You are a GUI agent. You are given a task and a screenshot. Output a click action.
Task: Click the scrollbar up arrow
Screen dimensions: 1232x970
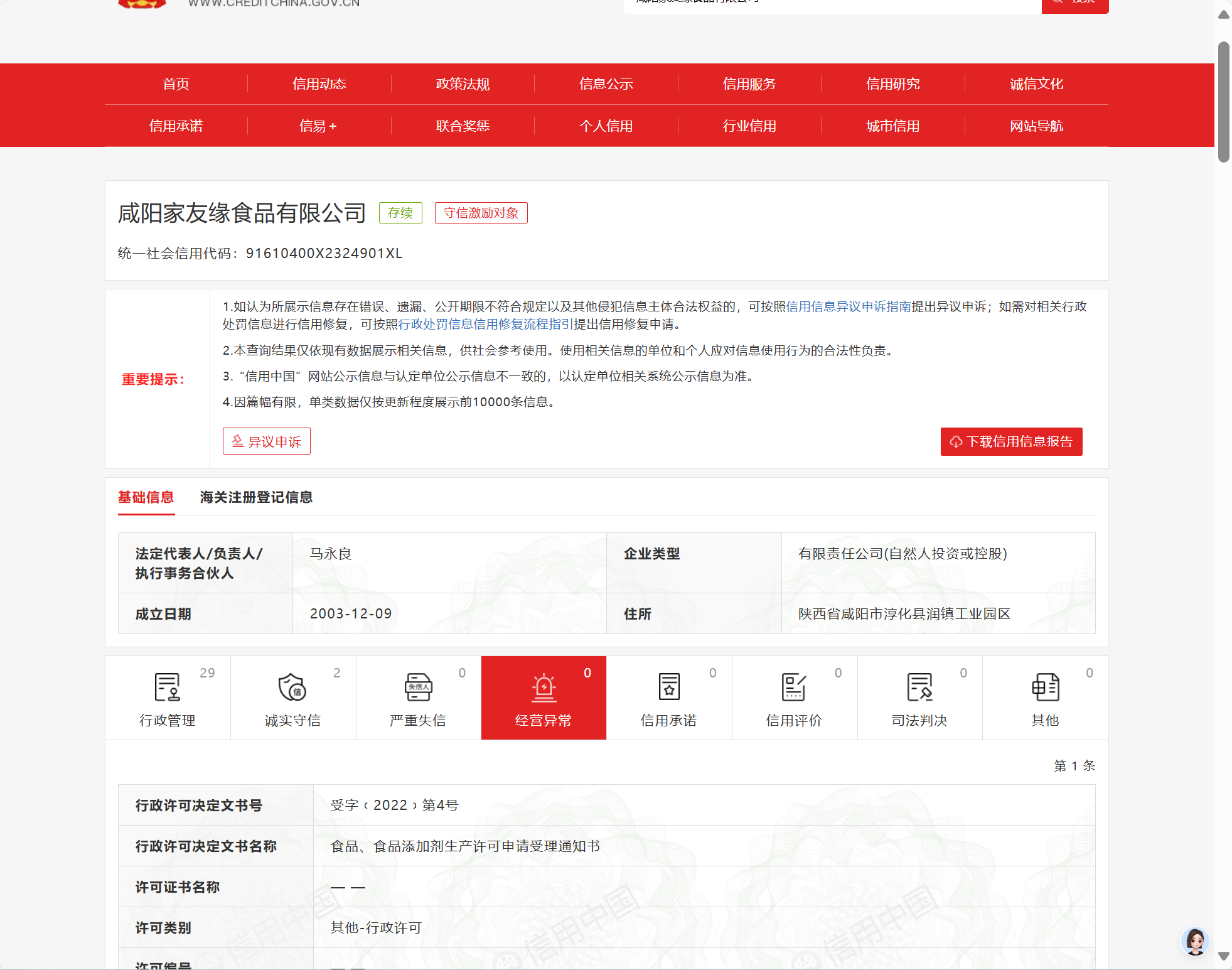point(1223,15)
